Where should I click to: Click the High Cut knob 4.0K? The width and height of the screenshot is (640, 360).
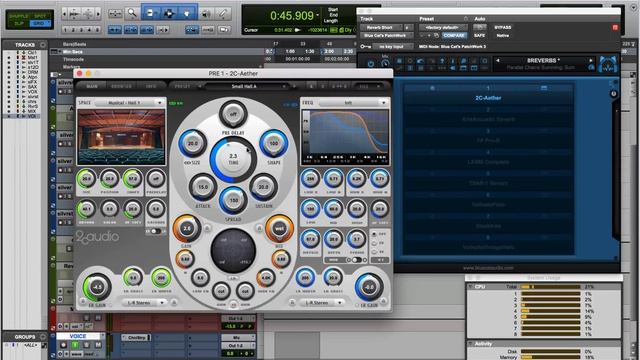point(266,278)
